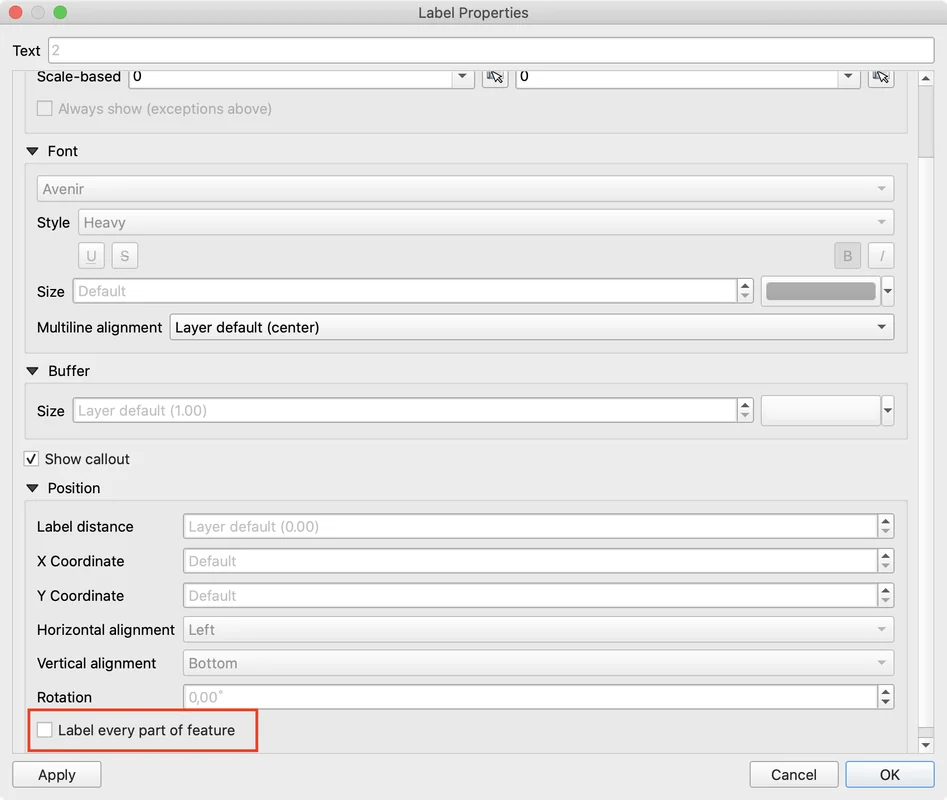Toggle strikethrough with the S button
Image resolution: width=947 pixels, height=800 pixels.
click(124, 256)
